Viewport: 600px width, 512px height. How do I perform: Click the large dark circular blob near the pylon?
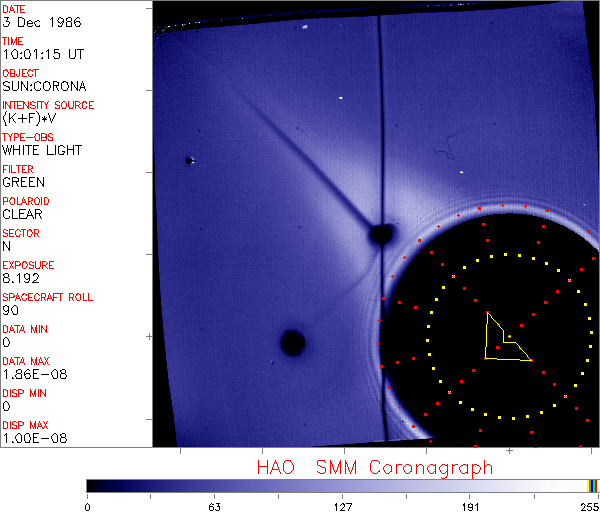tap(380, 234)
